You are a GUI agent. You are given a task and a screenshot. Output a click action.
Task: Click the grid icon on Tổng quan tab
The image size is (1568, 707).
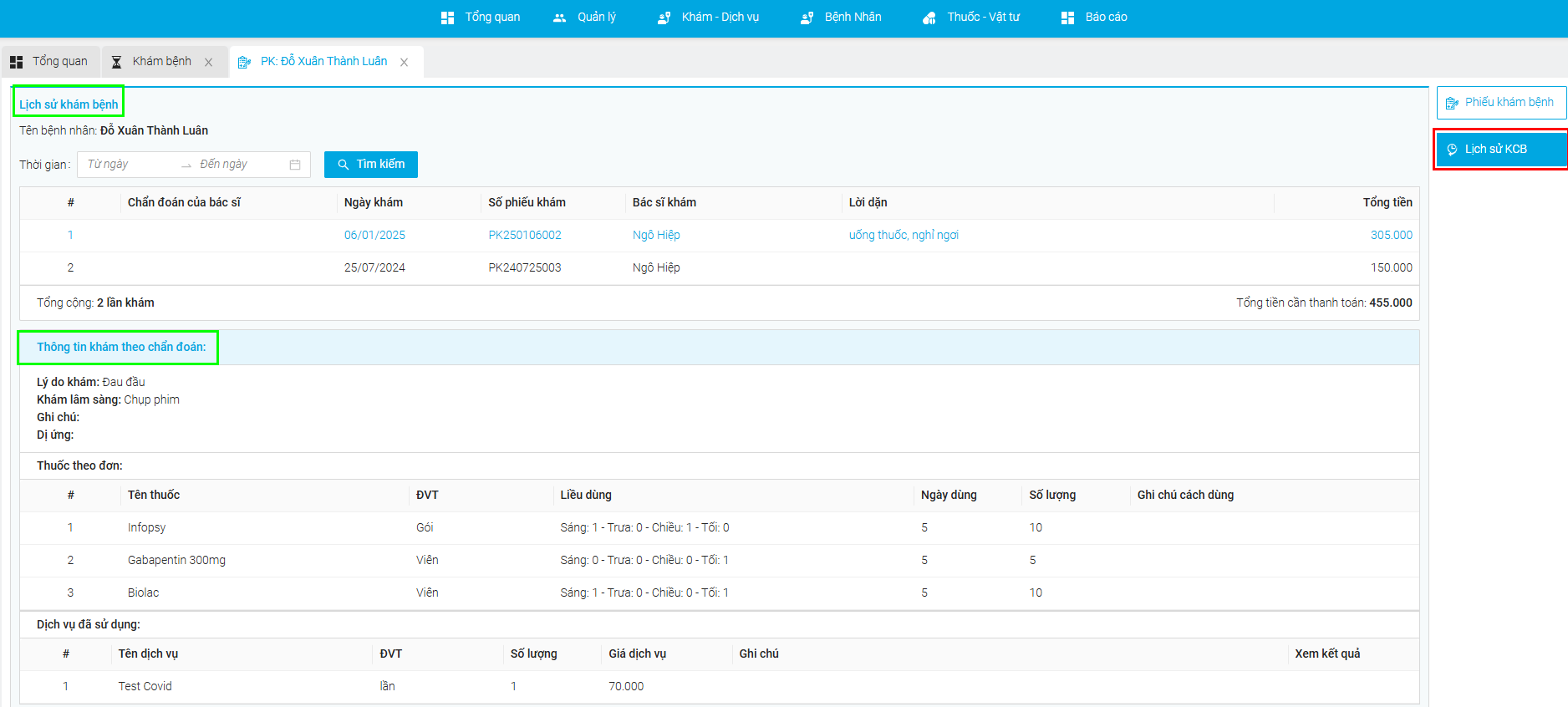click(x=16, y=63)
